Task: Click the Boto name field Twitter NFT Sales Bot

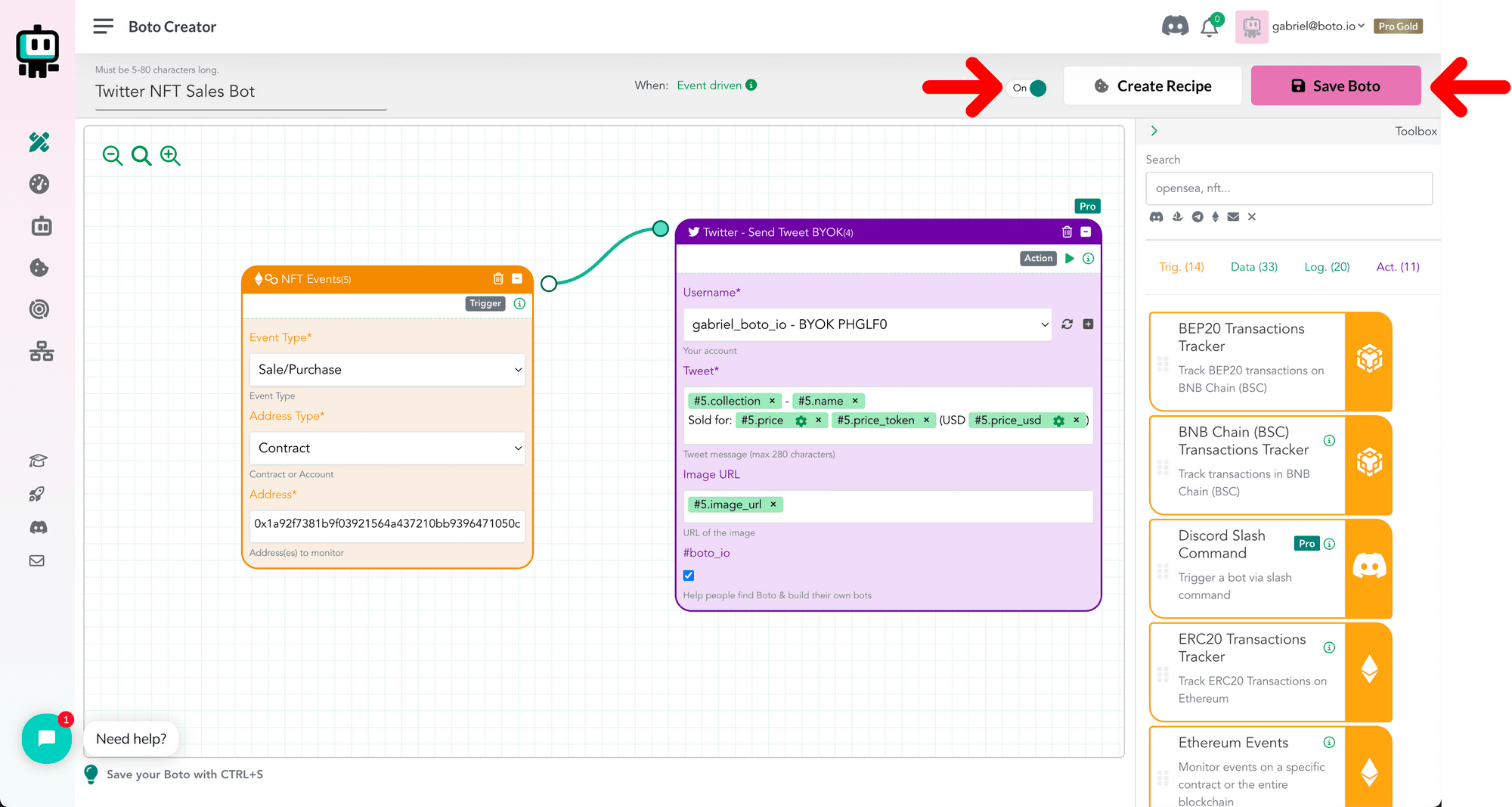Action: (240, 92)
